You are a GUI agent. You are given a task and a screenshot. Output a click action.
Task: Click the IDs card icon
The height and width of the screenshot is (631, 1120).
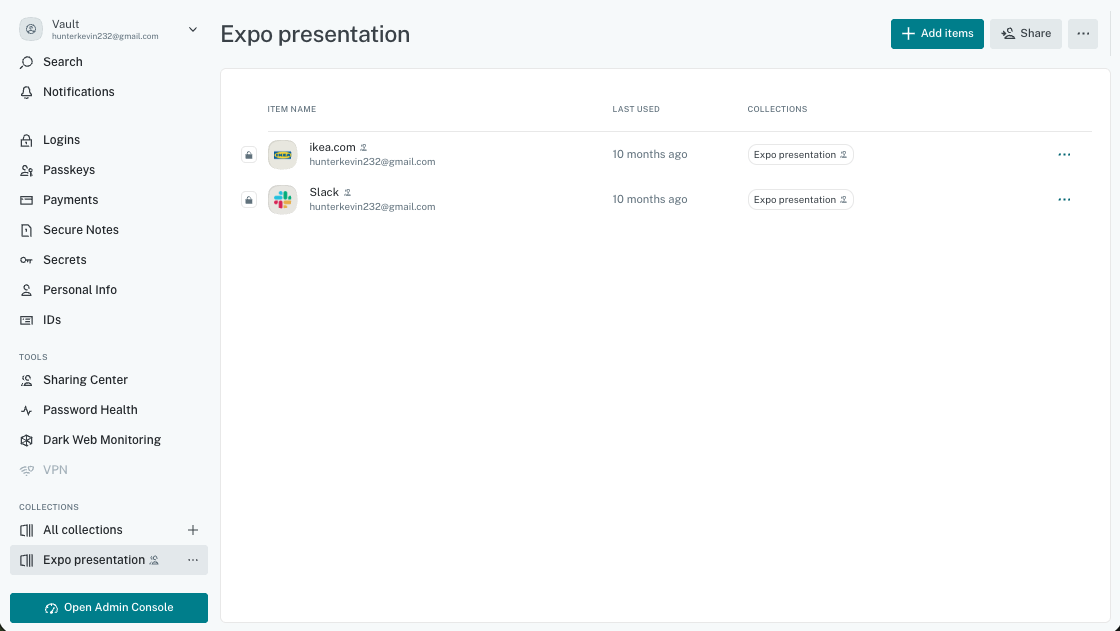(x=26, y=320)
